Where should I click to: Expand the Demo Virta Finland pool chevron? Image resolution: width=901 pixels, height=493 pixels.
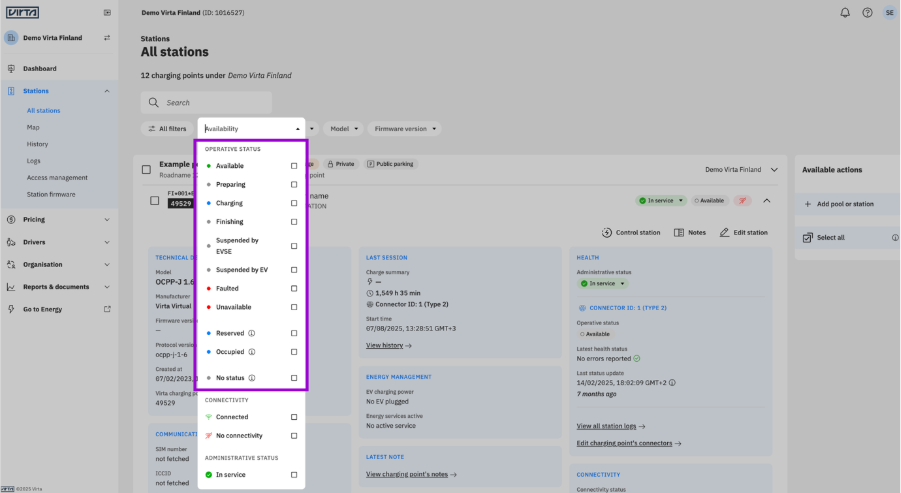coord(774,170)
